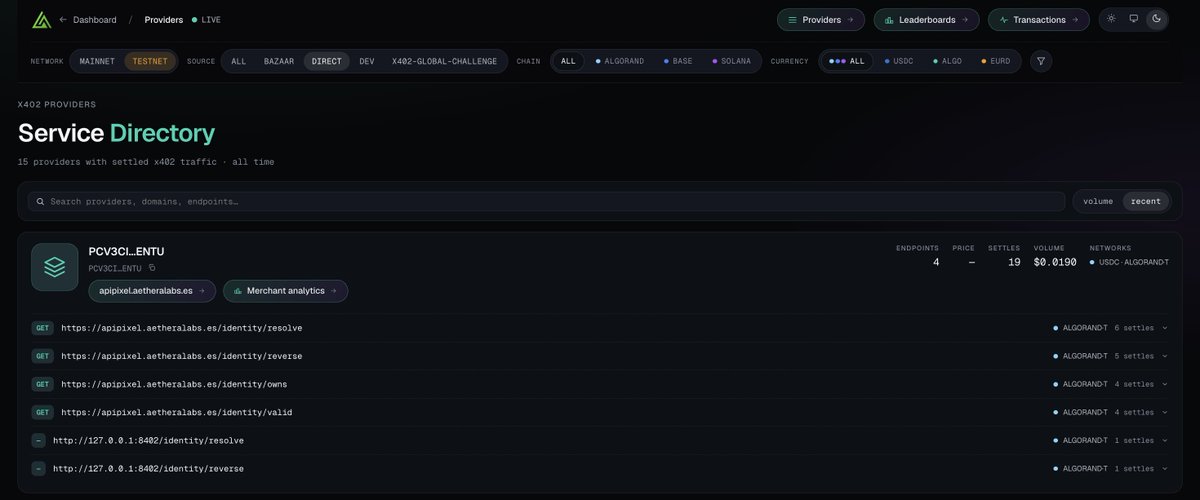1200x500 pixels.
Task: Click the search providers input field
Action: [x=546, y=201]
